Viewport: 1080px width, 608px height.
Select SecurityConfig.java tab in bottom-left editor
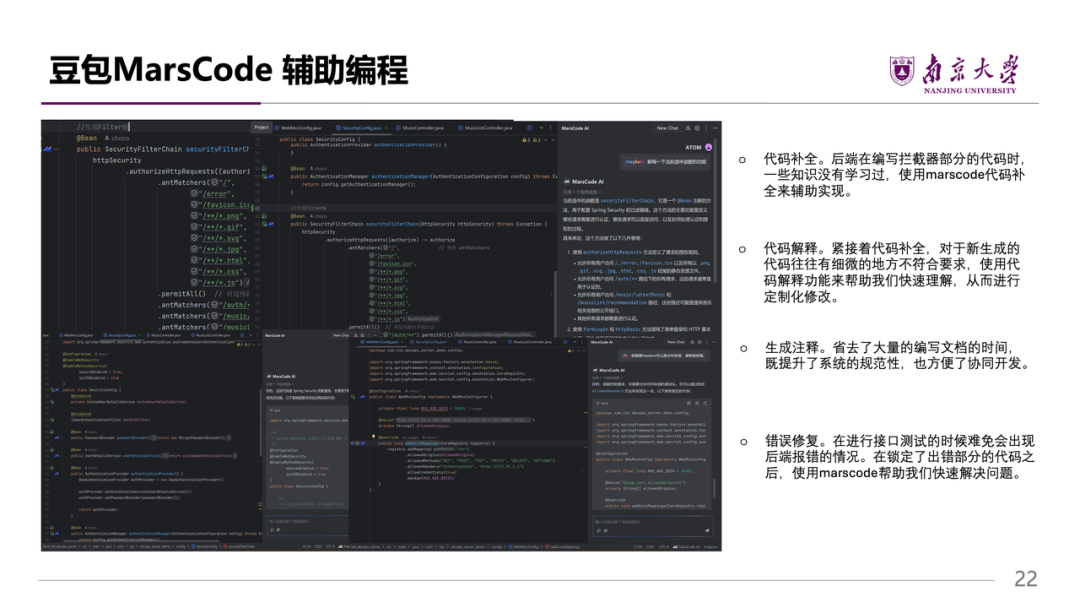pyautogui.click(x=121, y=335)
